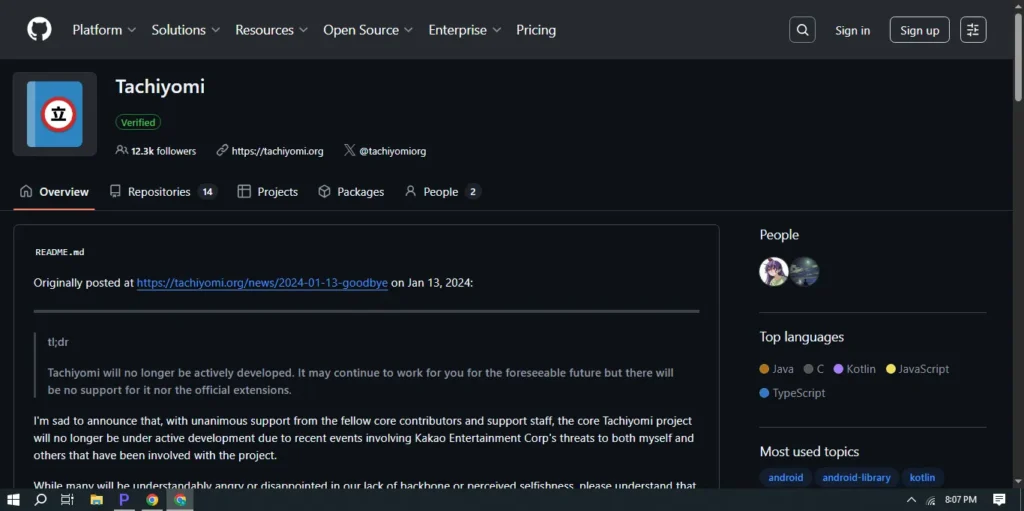Expand the Resources menu
The width and height of the screenshot is (1024, 511).
pyautogui.click(x=272, y=30)
